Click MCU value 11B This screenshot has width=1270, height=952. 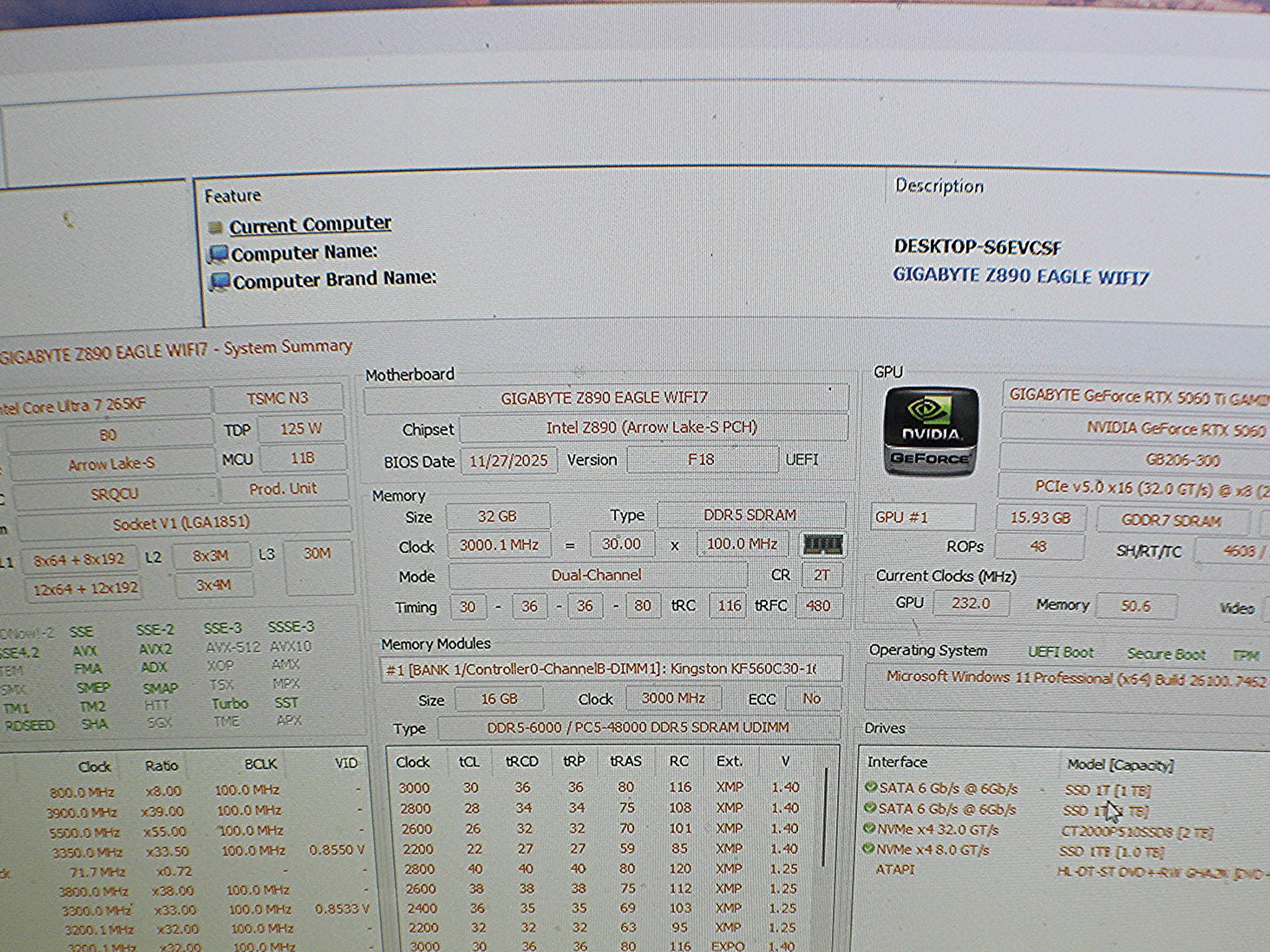(303, 459)
